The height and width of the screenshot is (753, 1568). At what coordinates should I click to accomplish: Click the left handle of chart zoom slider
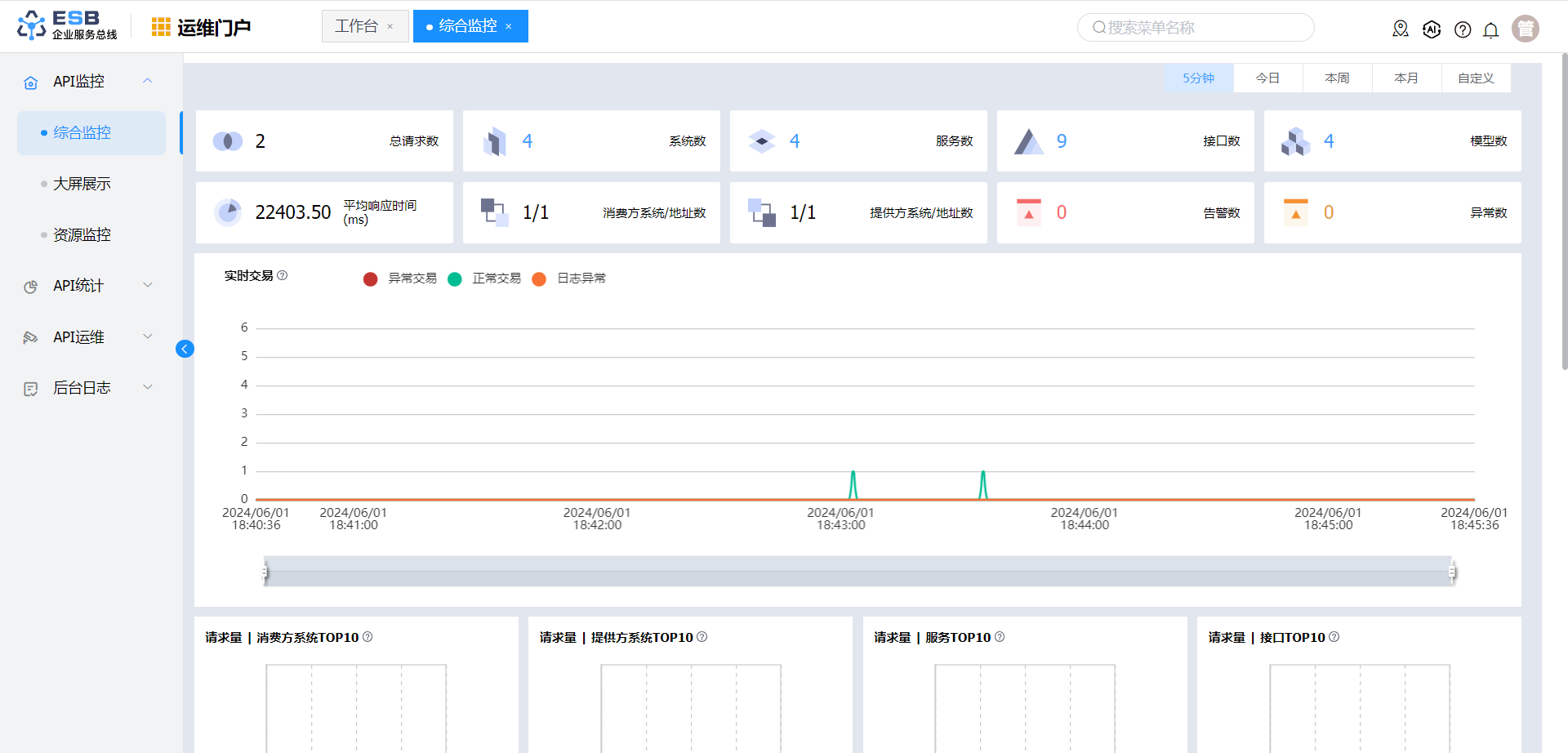(x=265, y=572)
